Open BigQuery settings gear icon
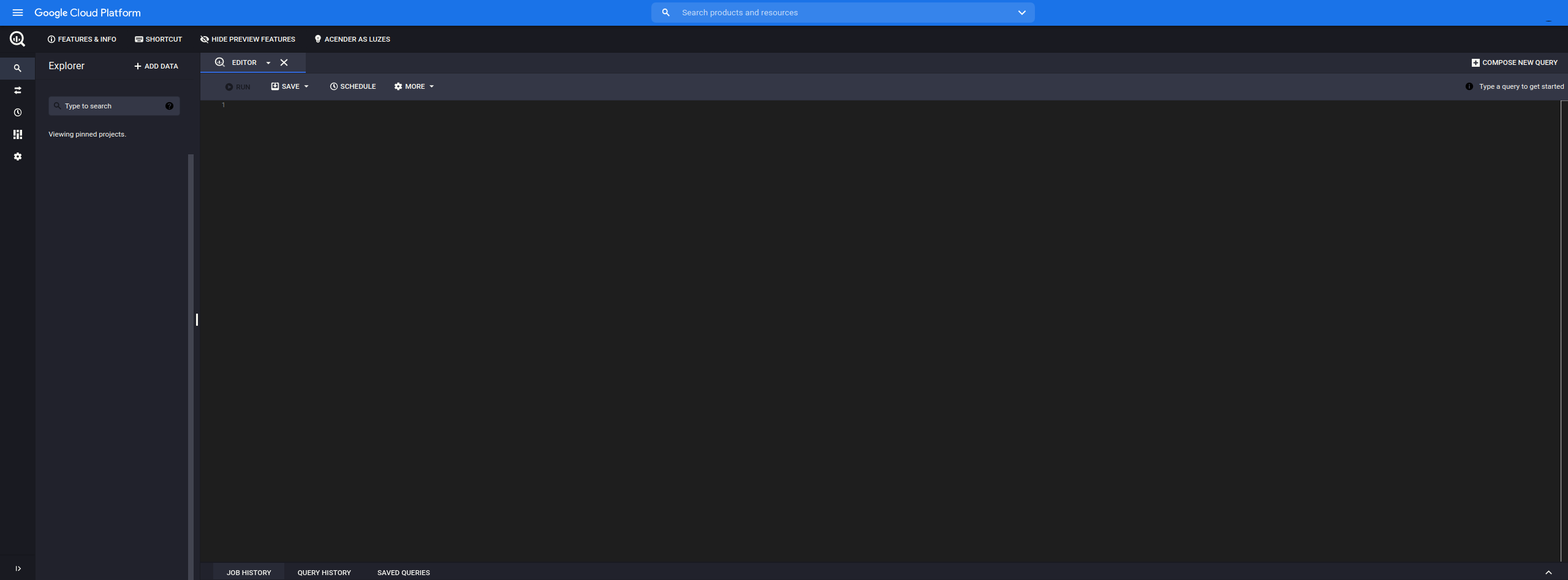 (x=17, y=156)
